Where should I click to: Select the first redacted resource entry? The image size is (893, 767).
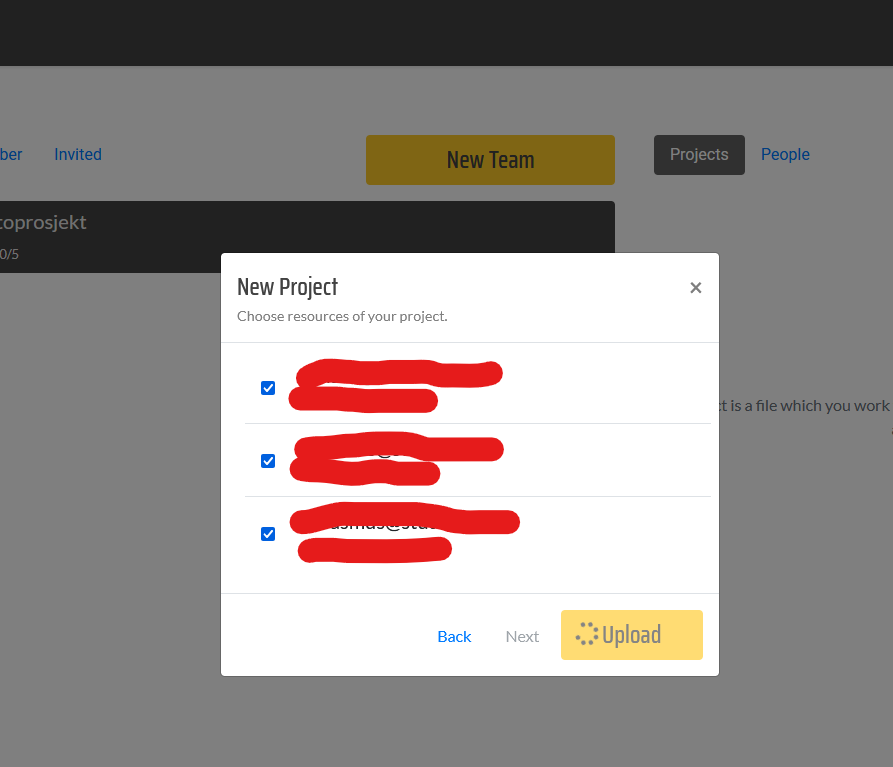point(395,387)
